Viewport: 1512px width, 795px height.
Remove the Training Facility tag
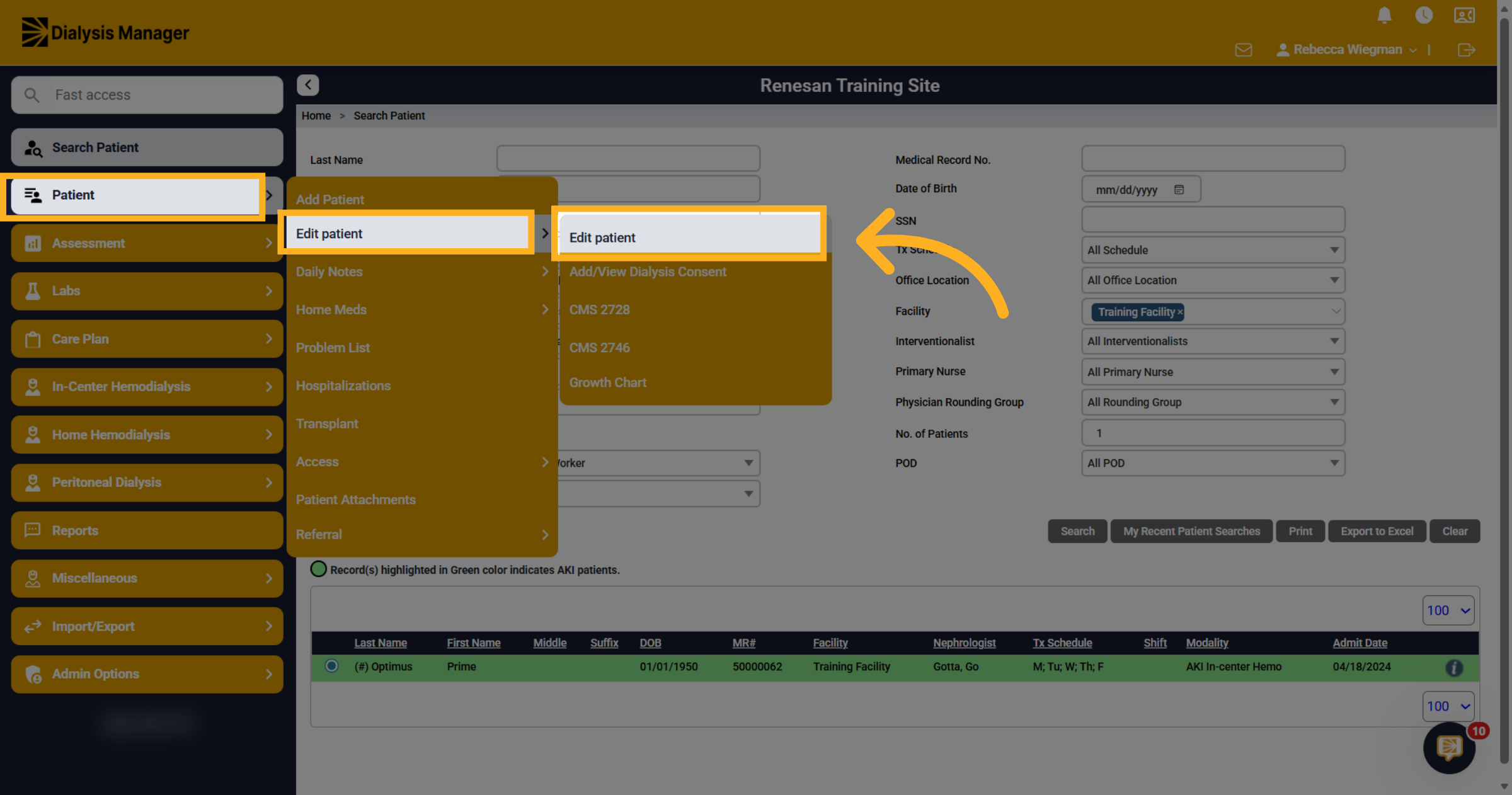pos(1180,312)
